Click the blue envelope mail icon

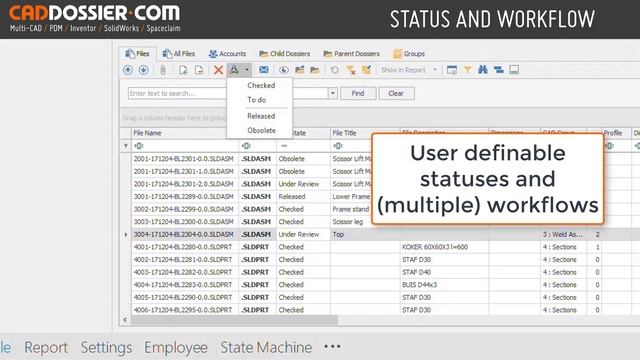[264, 70]
